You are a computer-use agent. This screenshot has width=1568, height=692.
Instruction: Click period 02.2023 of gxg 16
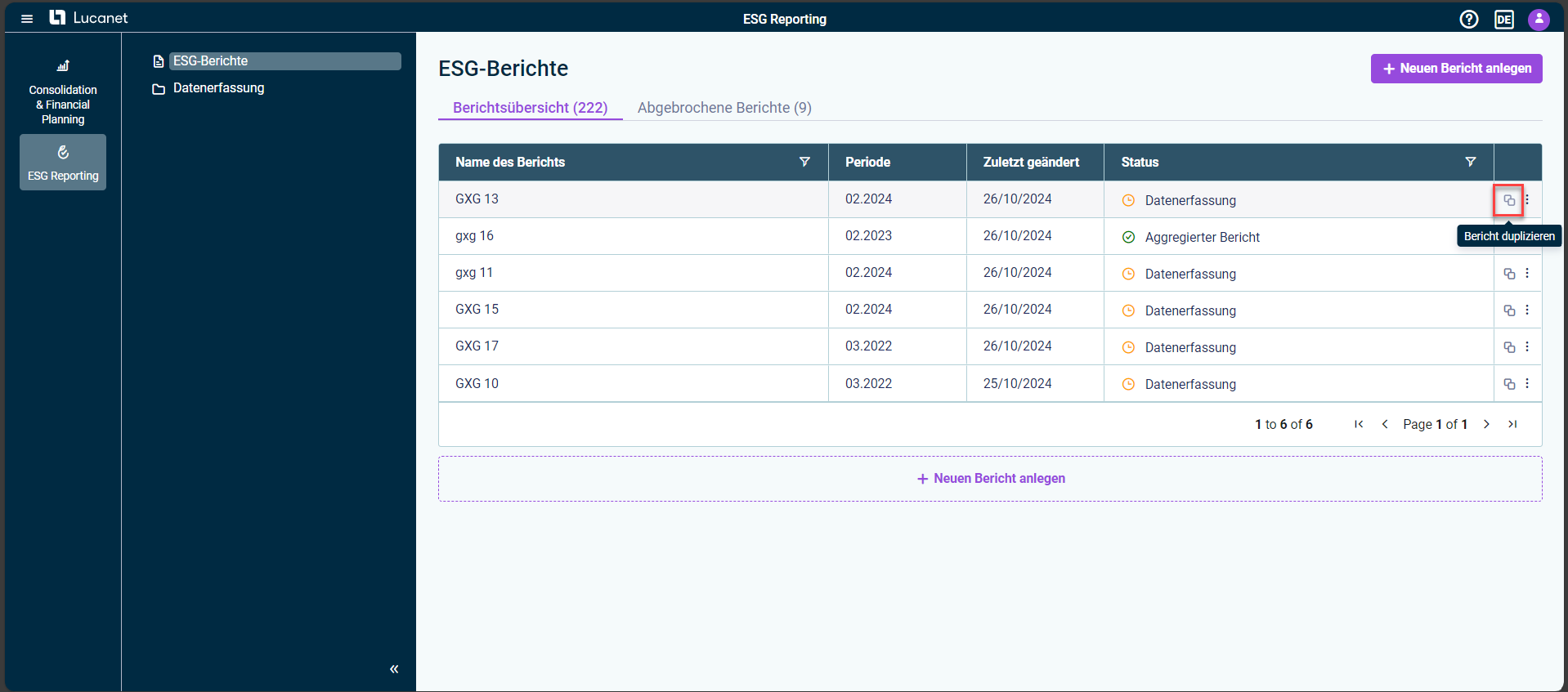[x=868, y=235]
